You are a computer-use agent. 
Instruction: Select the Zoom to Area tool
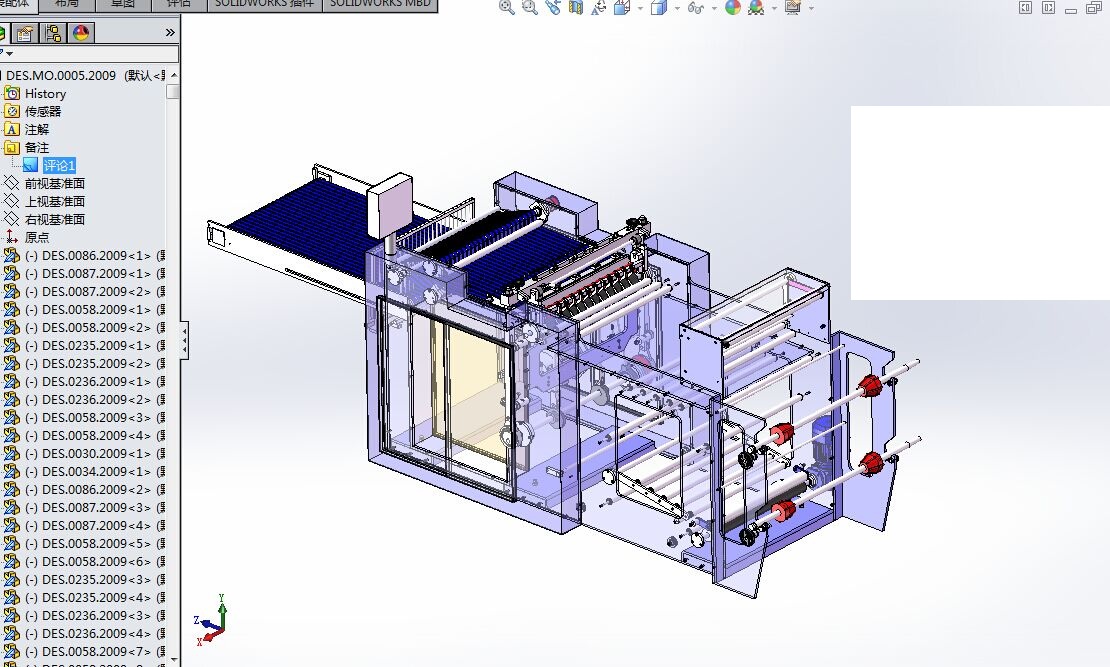[x=530, y=8]
